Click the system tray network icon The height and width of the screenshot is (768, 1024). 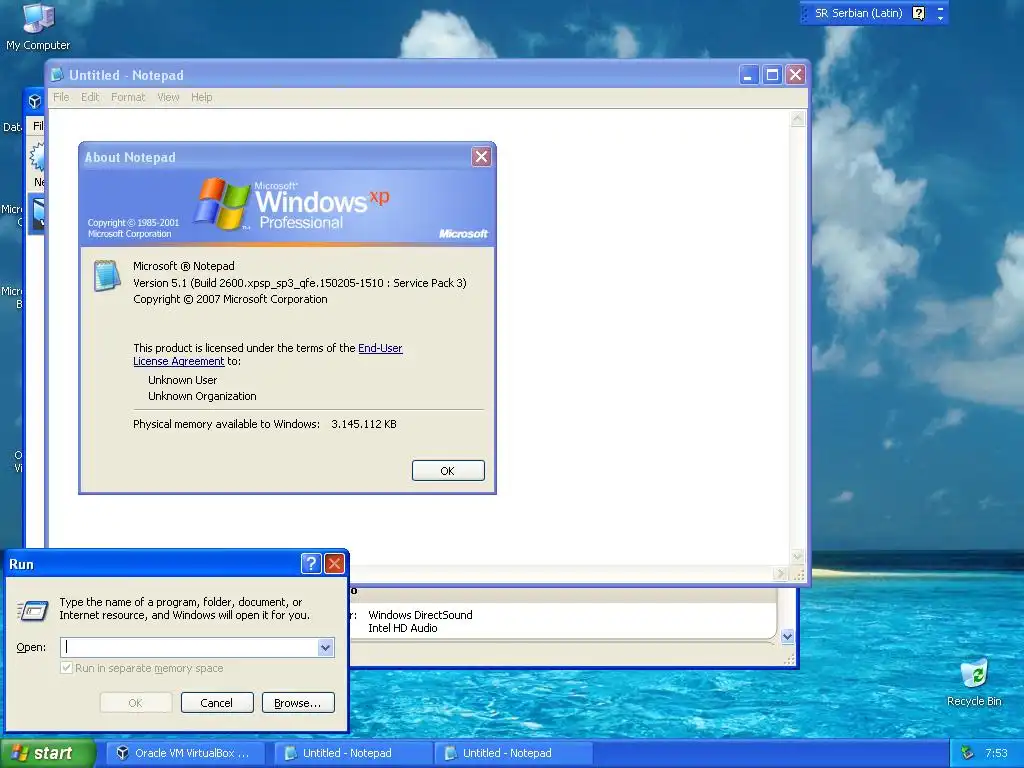(967, 753)
